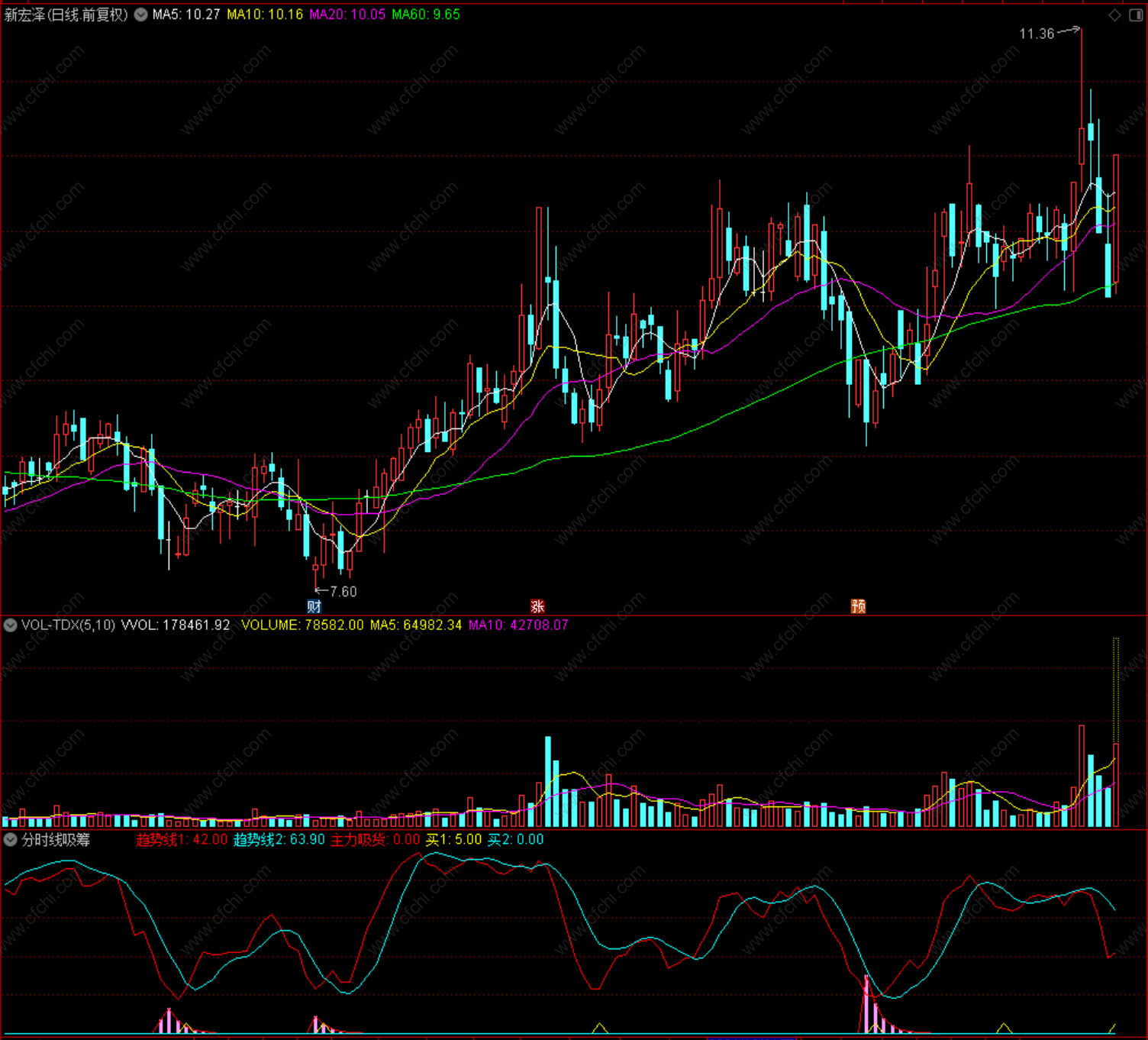Select the MA60: 9.65 legend label
The height and width of the screenshot is (1040, 1148).
click(426, 15)
